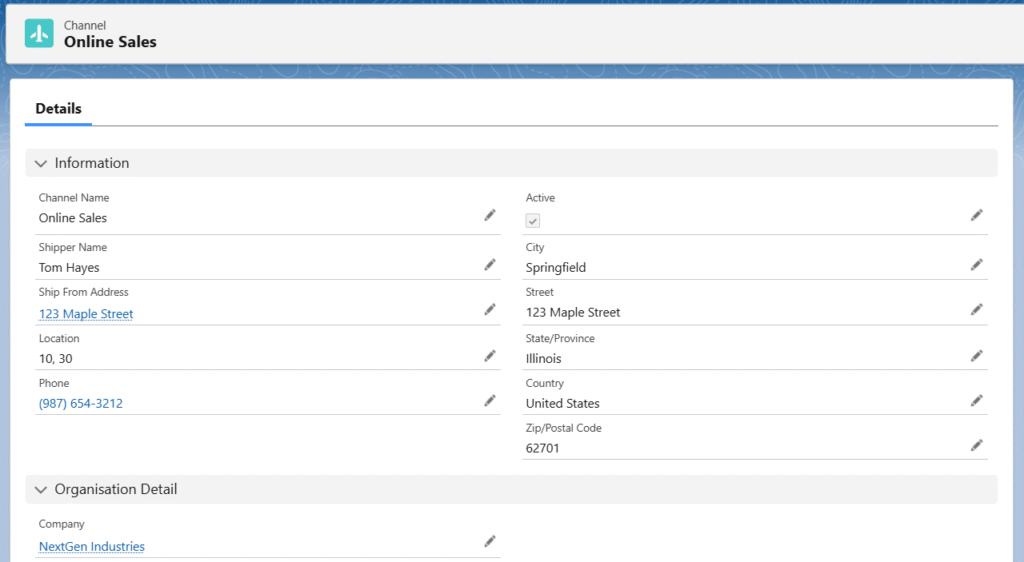Click the Channel airplane icon in header
The width and height of the screenshot is (1024, 562).
39,33
